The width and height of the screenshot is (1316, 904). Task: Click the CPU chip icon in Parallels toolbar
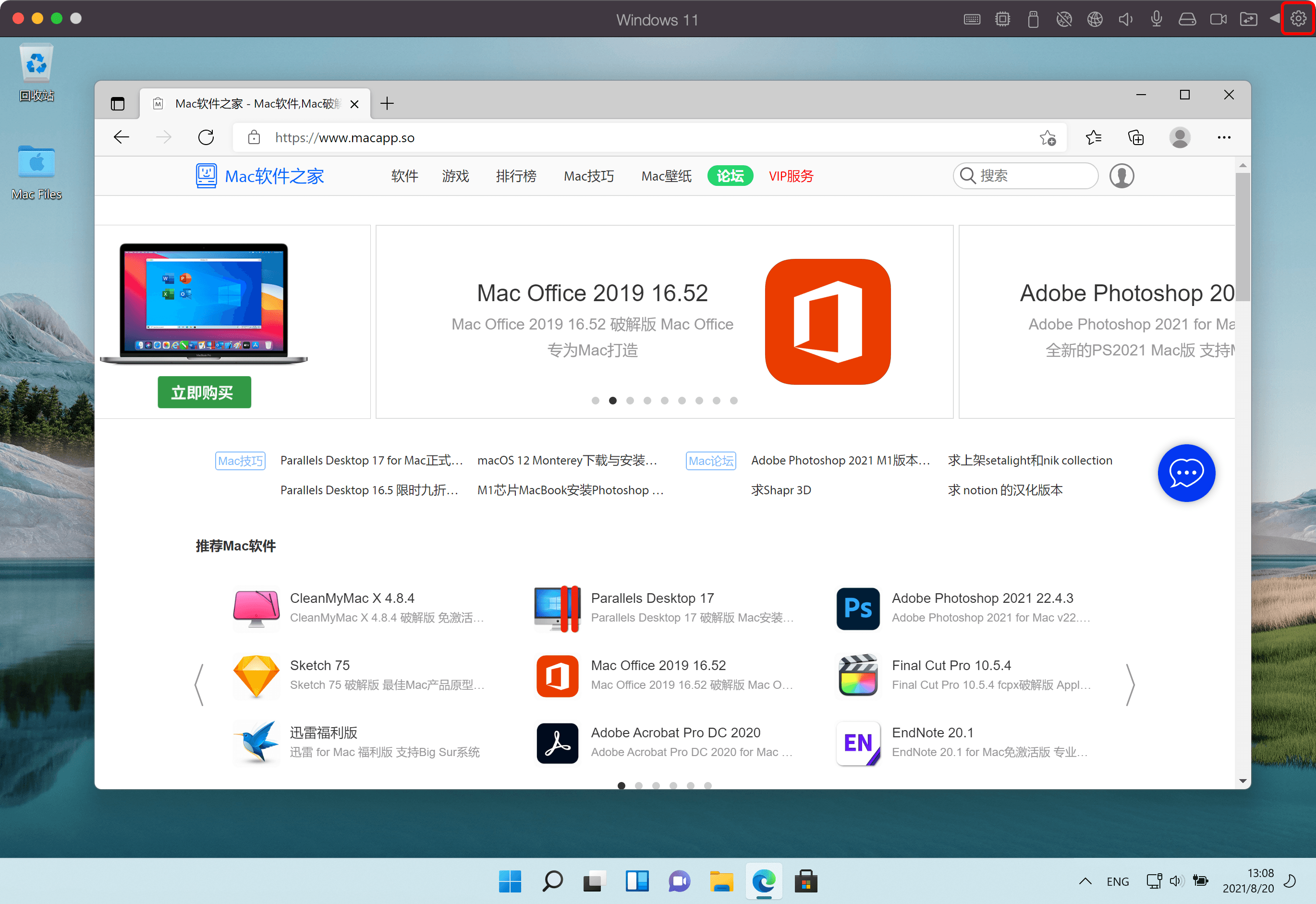pos(1002,20)
